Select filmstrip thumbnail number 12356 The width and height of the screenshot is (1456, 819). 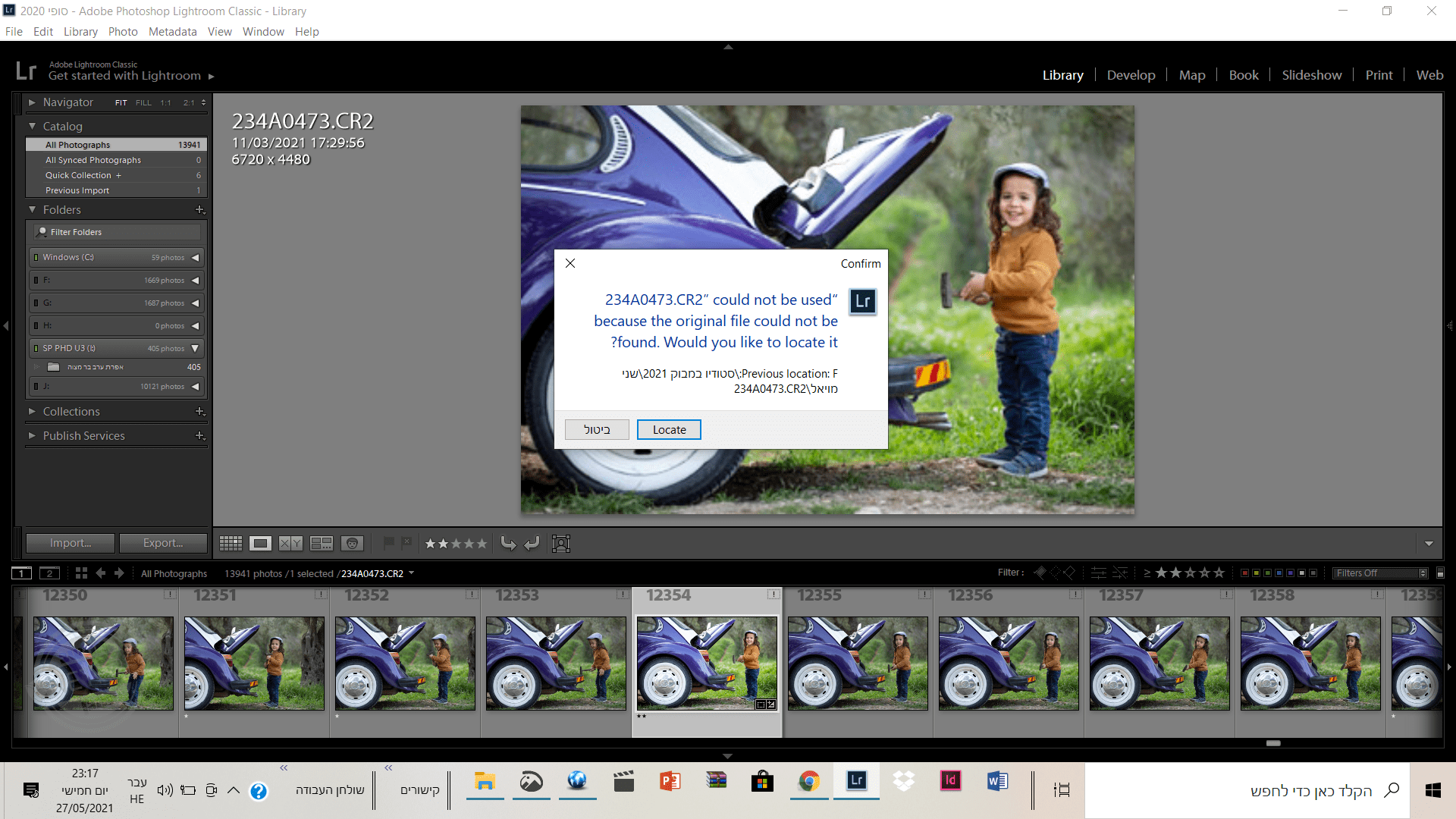click(x=1009, y=663)
